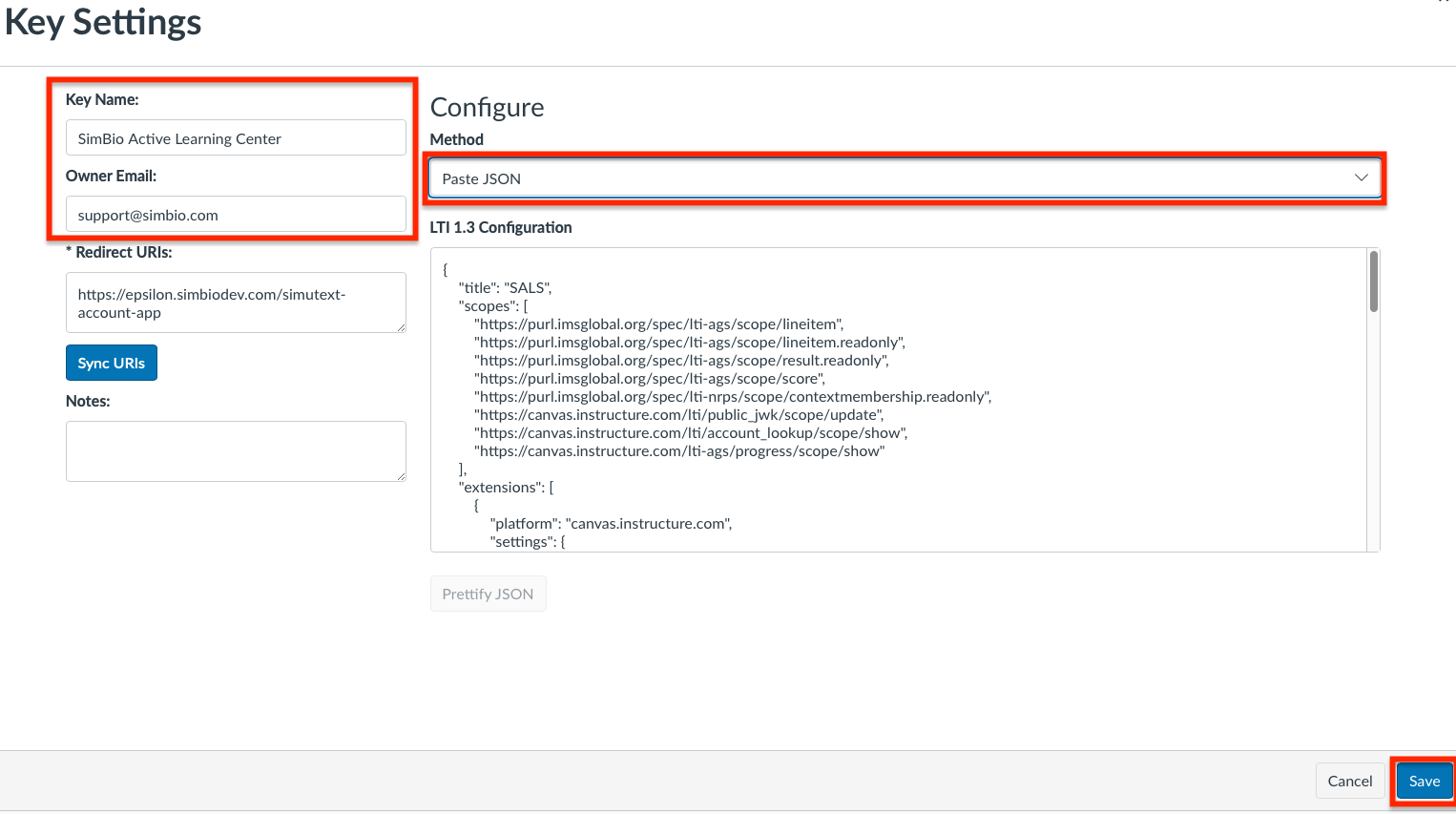Click the lti-ags/scope/score line
Image resolution: width=1456 pixels, height=814 pixels.
650,379
